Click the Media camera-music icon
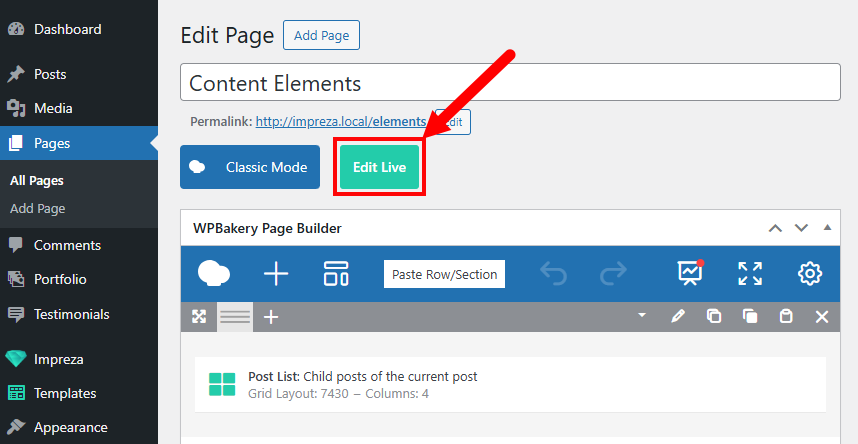Screen dimensions: 858x444 pos(16,108)
